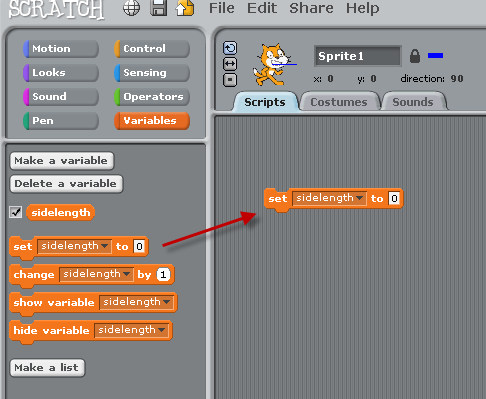This screenshot has width=486, height=399.
Task: Select the Operators block category
Action: 152,97
